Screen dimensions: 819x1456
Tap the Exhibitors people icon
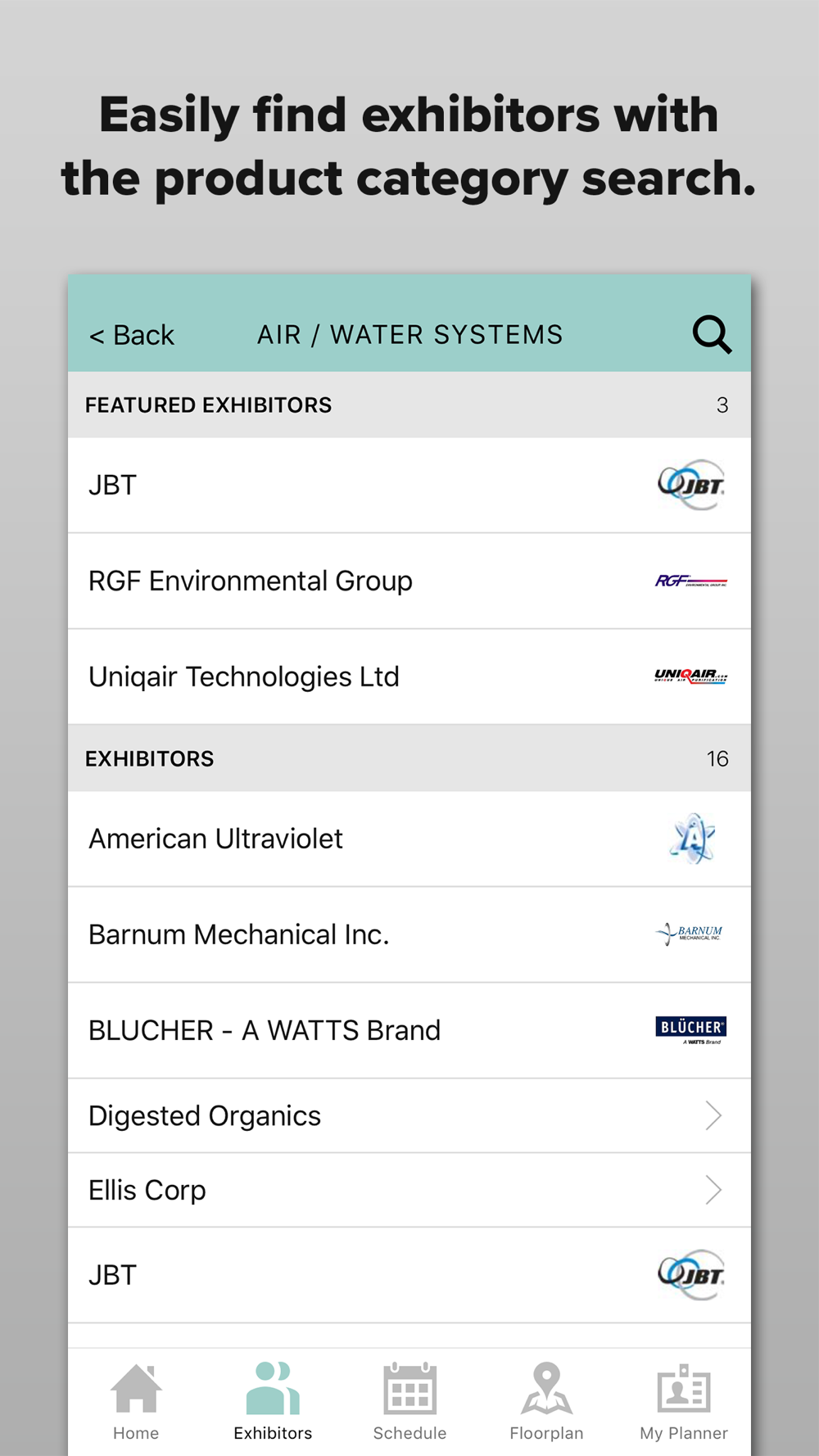(273, 1389)
